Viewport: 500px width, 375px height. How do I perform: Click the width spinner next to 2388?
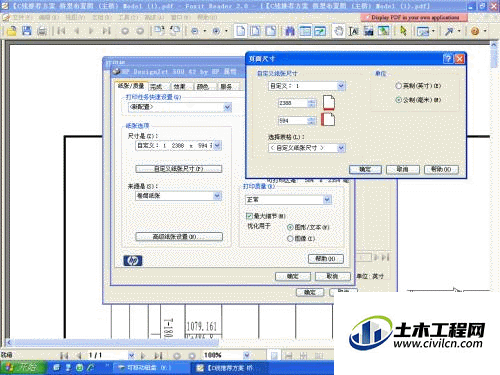(x=312, y=103)
